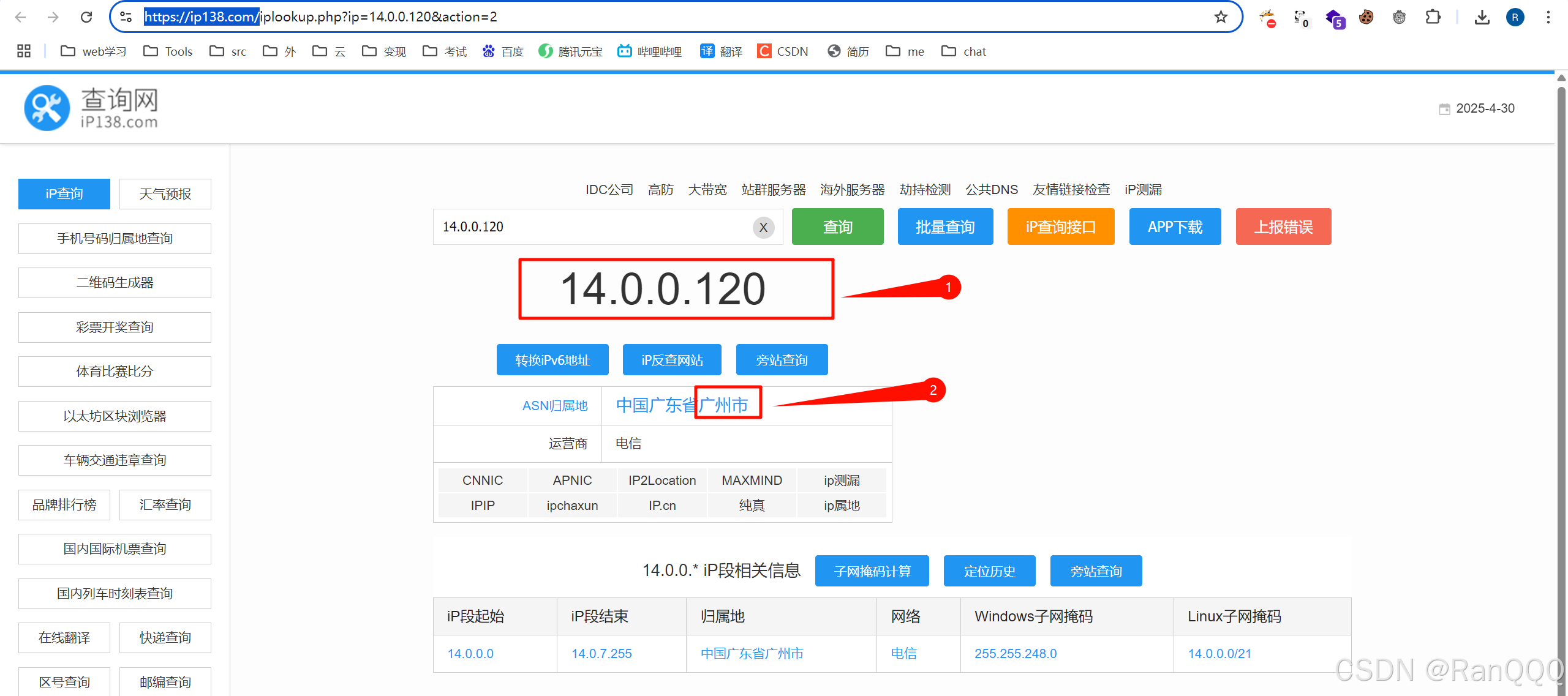
Task: Select the iP查询 sidebar tab
Action: [x=64, y=194]
